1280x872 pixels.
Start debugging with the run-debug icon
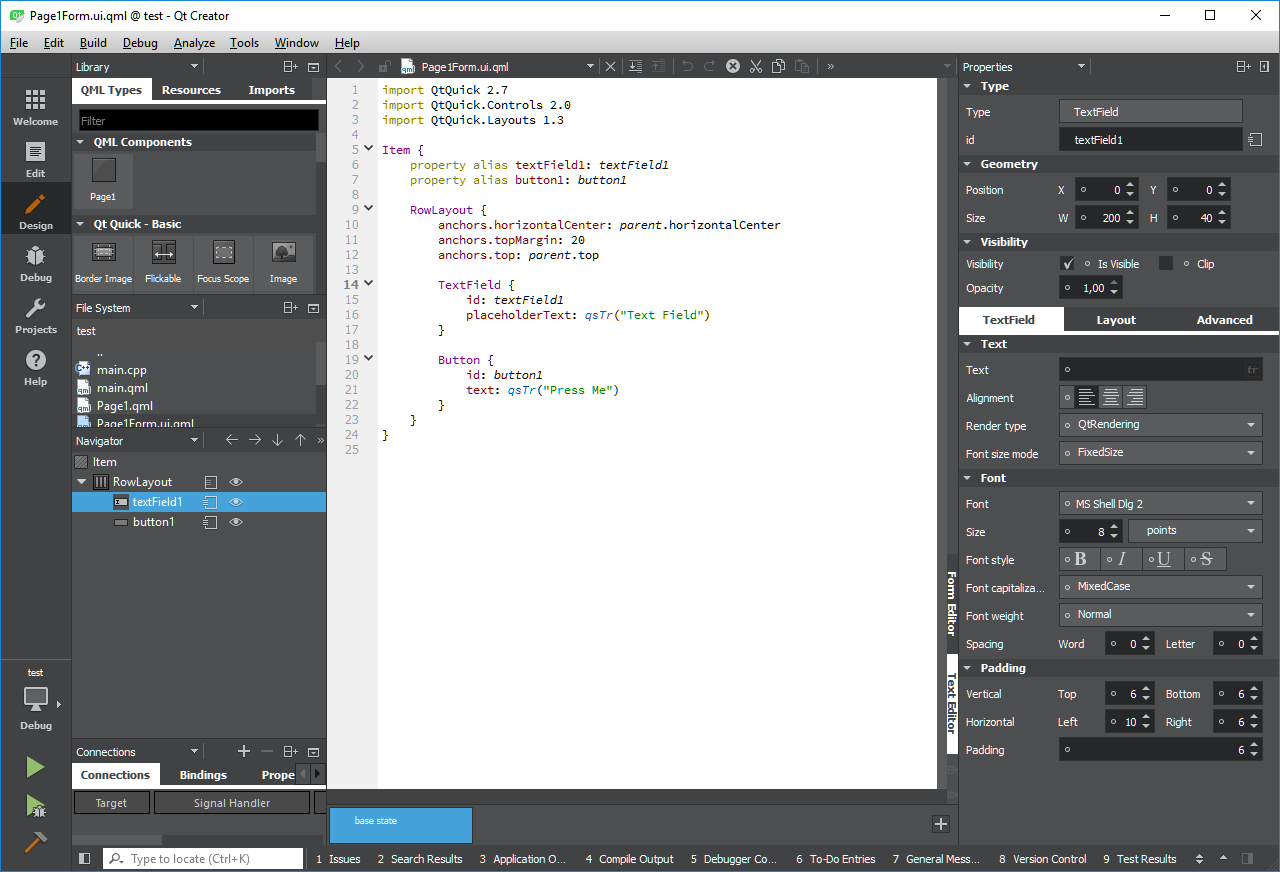[35, 805]
